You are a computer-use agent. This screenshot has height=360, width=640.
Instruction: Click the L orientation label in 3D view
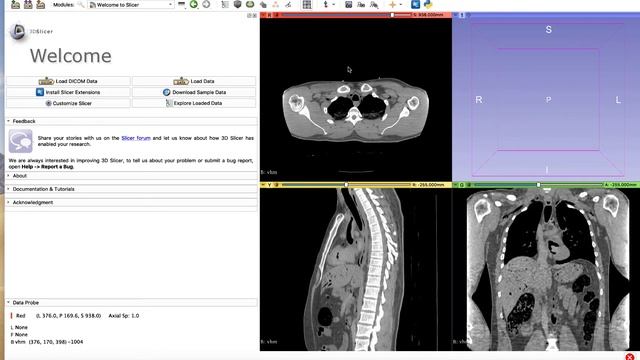pos(618,100)
